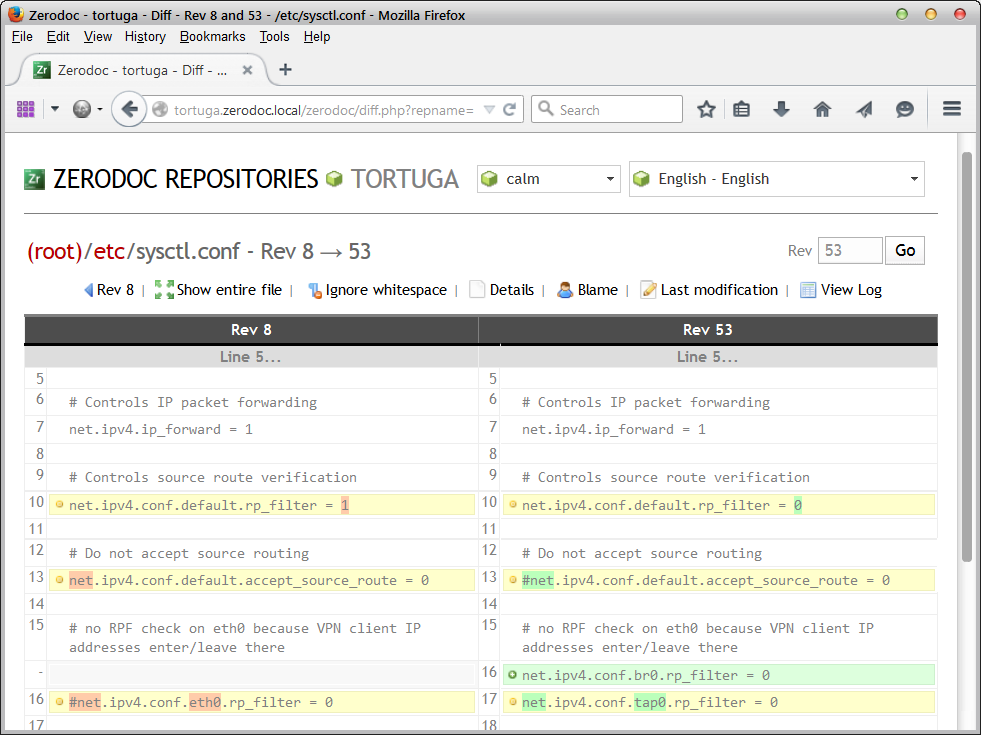The image size is (981, 735).
Task: Click the Blame person icon
Action: 565,290
